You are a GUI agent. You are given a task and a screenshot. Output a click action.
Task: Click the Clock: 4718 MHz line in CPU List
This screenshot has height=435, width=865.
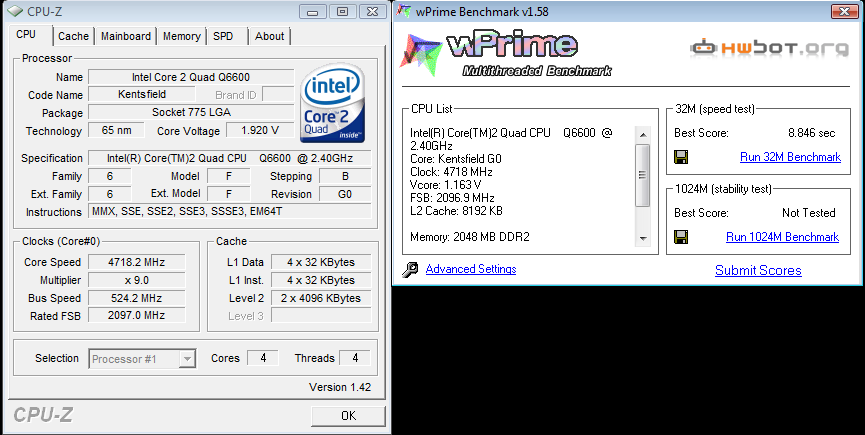[451, 172]
